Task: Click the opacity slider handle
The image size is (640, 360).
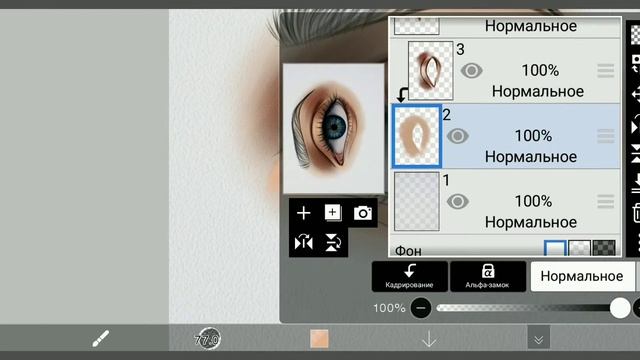Action: click(620, 308)
